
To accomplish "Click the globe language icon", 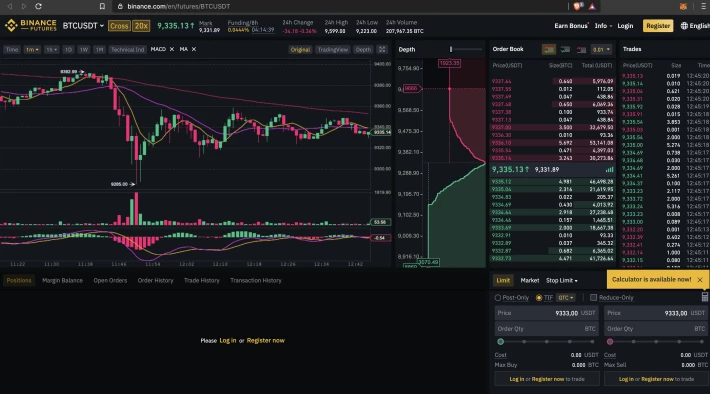I will [684, 26].
